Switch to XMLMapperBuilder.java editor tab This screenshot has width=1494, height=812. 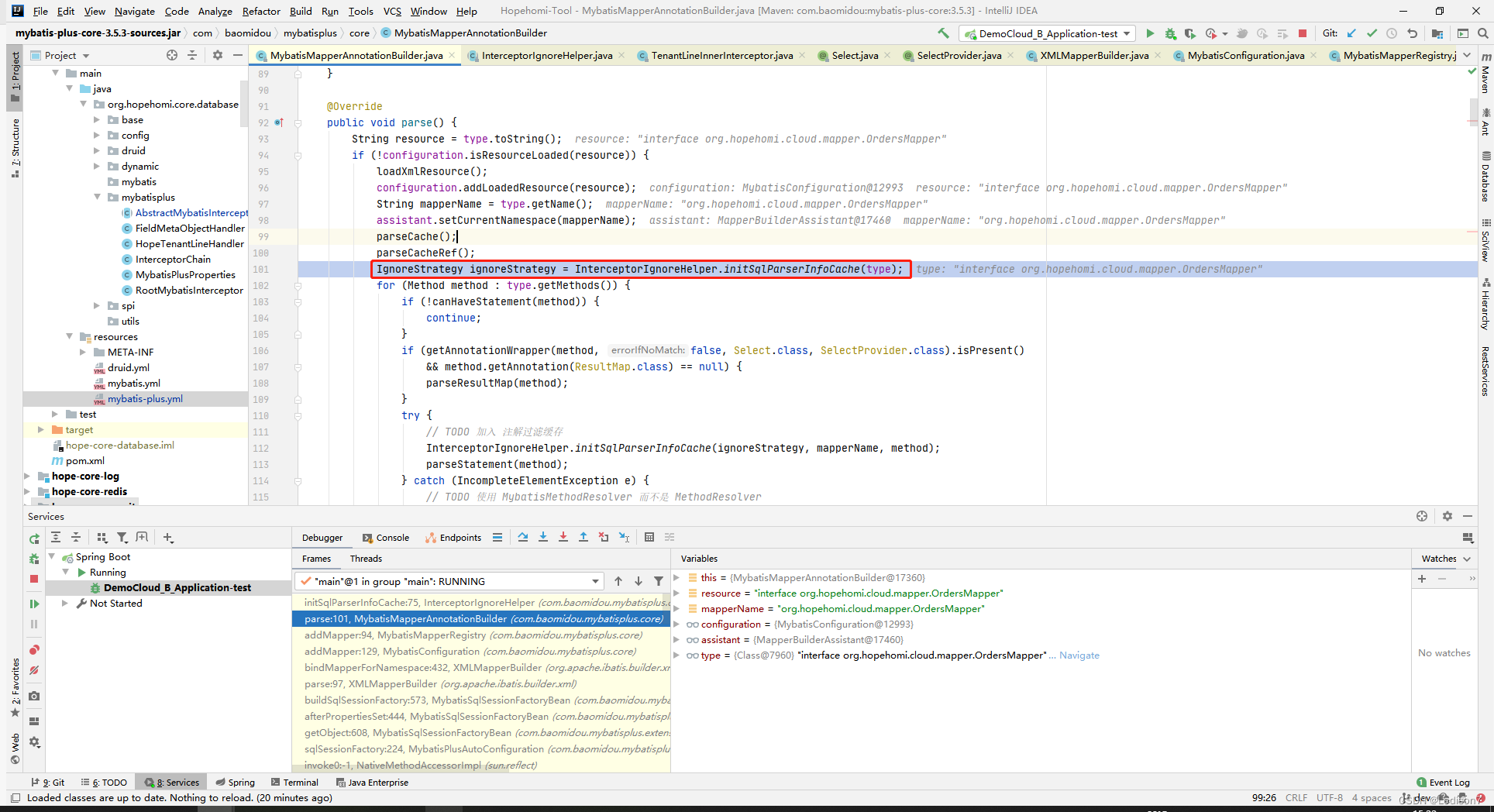click(1093, 55)
